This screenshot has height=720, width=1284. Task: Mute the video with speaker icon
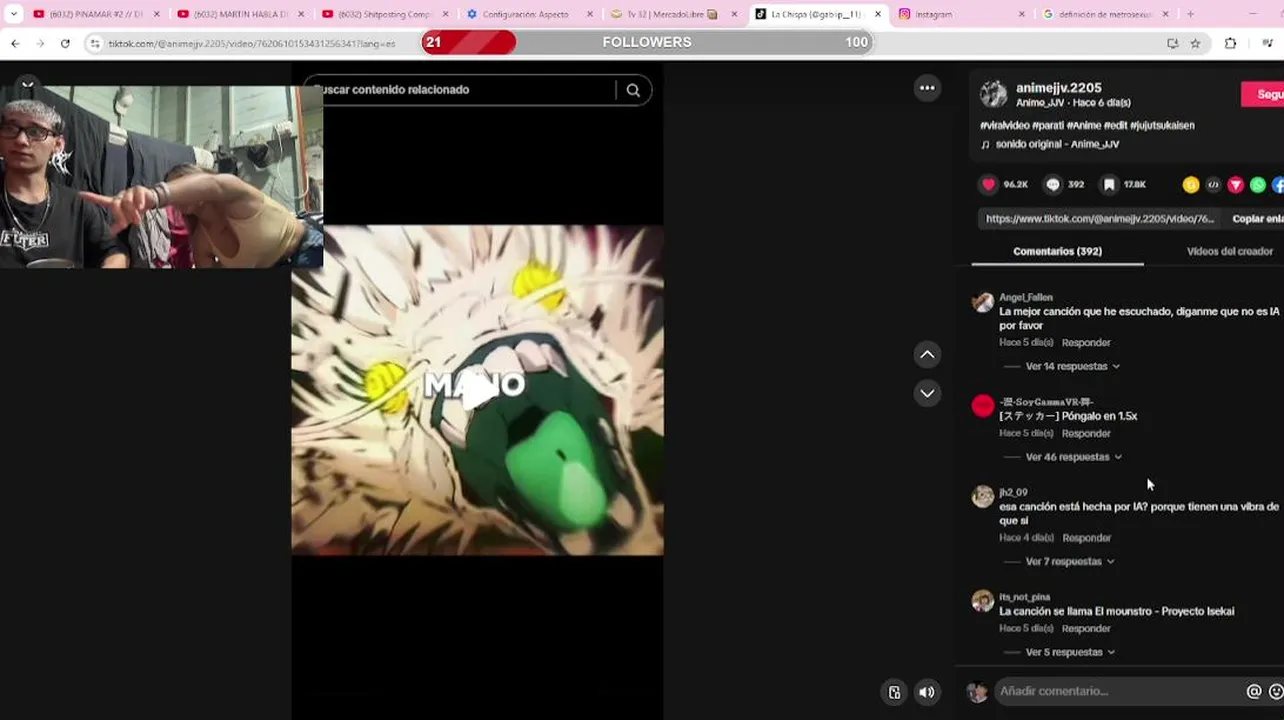coord(927,692)
